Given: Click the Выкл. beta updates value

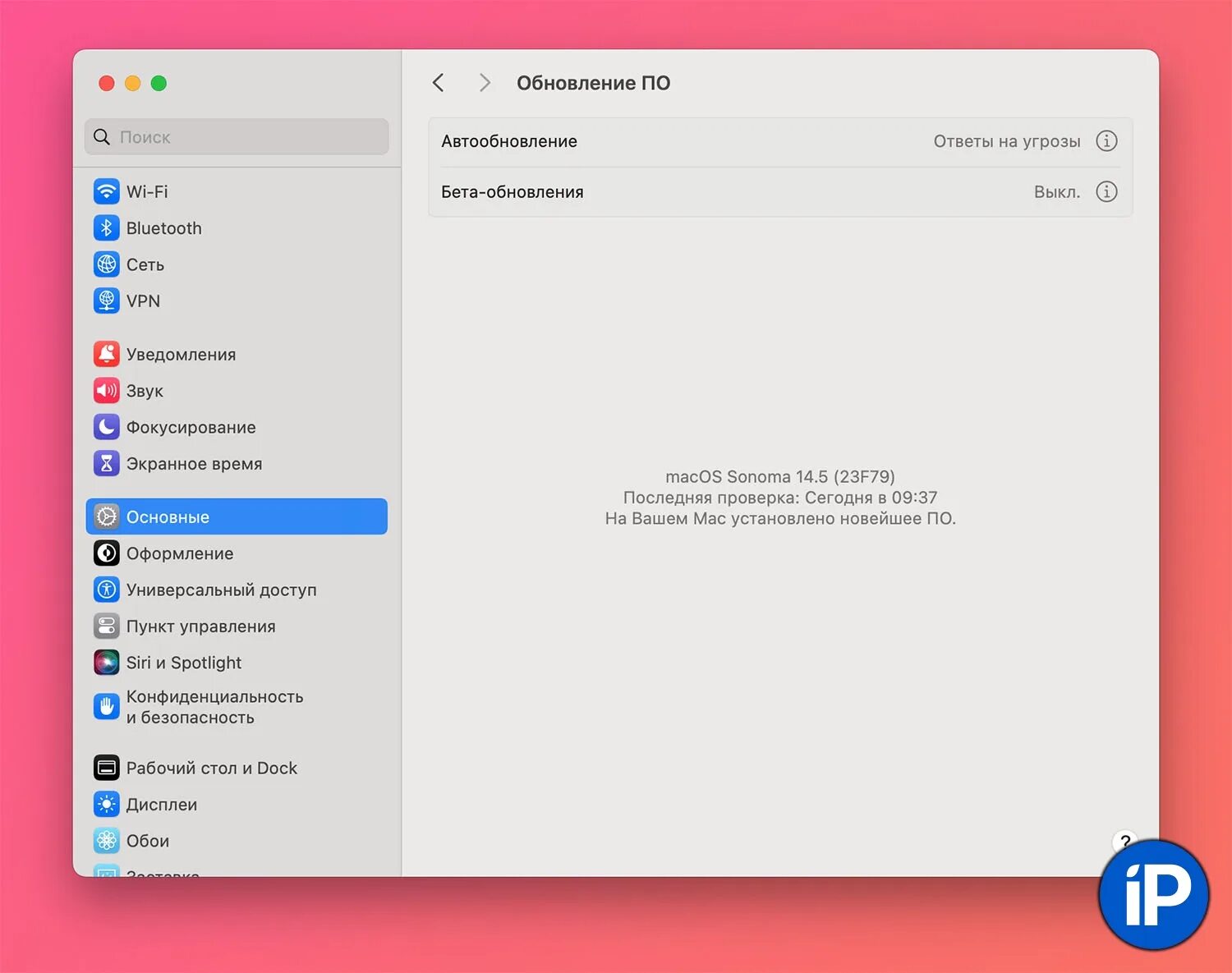Looking at the screenshot, I should pyautogui.click(x=1057, y=192).
